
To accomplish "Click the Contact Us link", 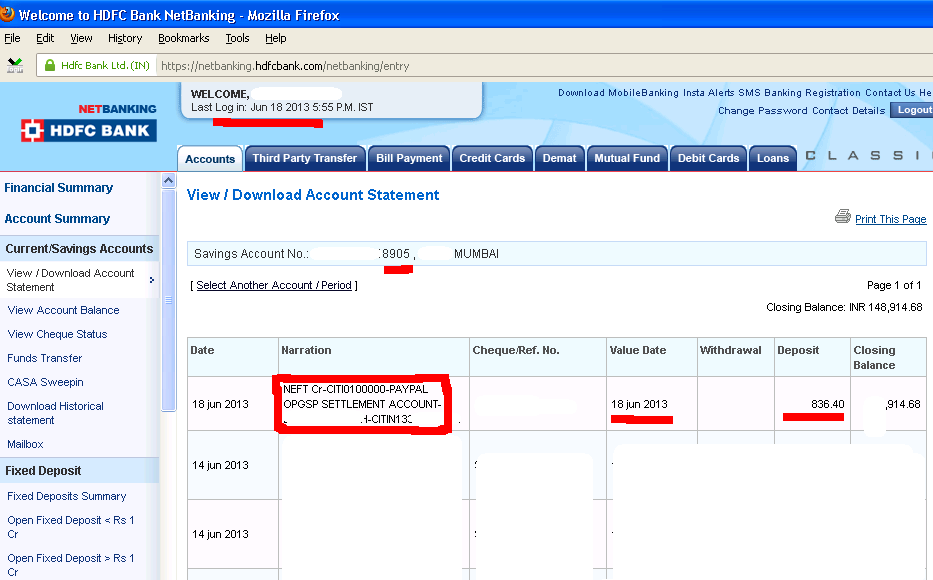I will tap(890, 93).
